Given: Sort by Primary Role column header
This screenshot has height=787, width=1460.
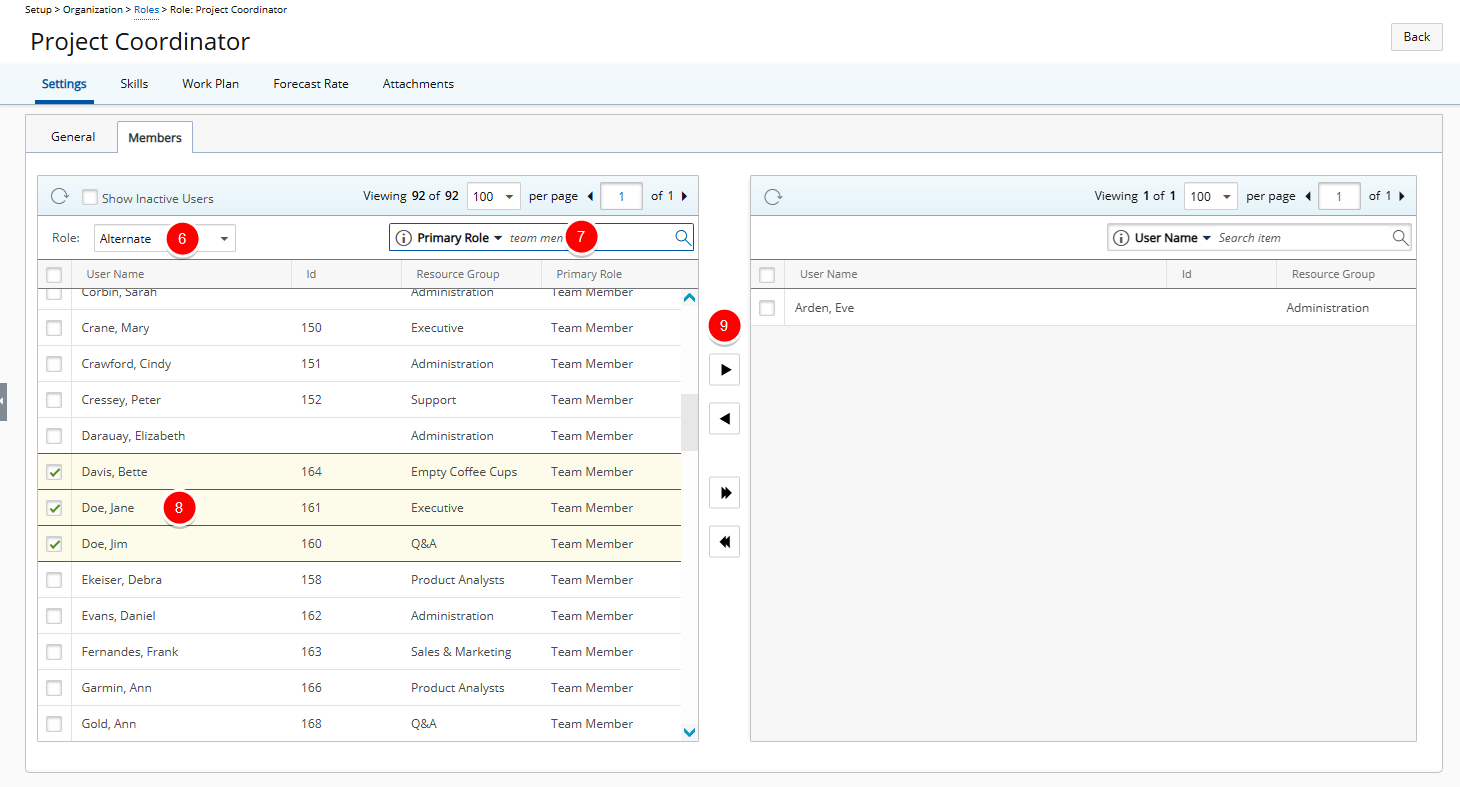Looking at the screenshot, I should point(589,274).
